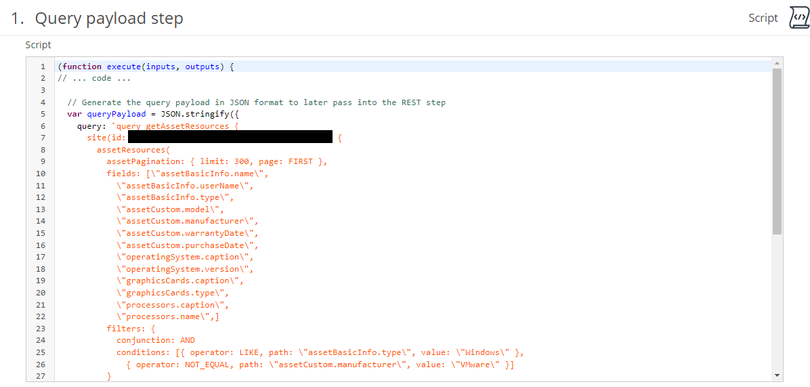810x387 pixels.
Task: Click the 'processors.caption' entry
Action: [x=173, y=304]
